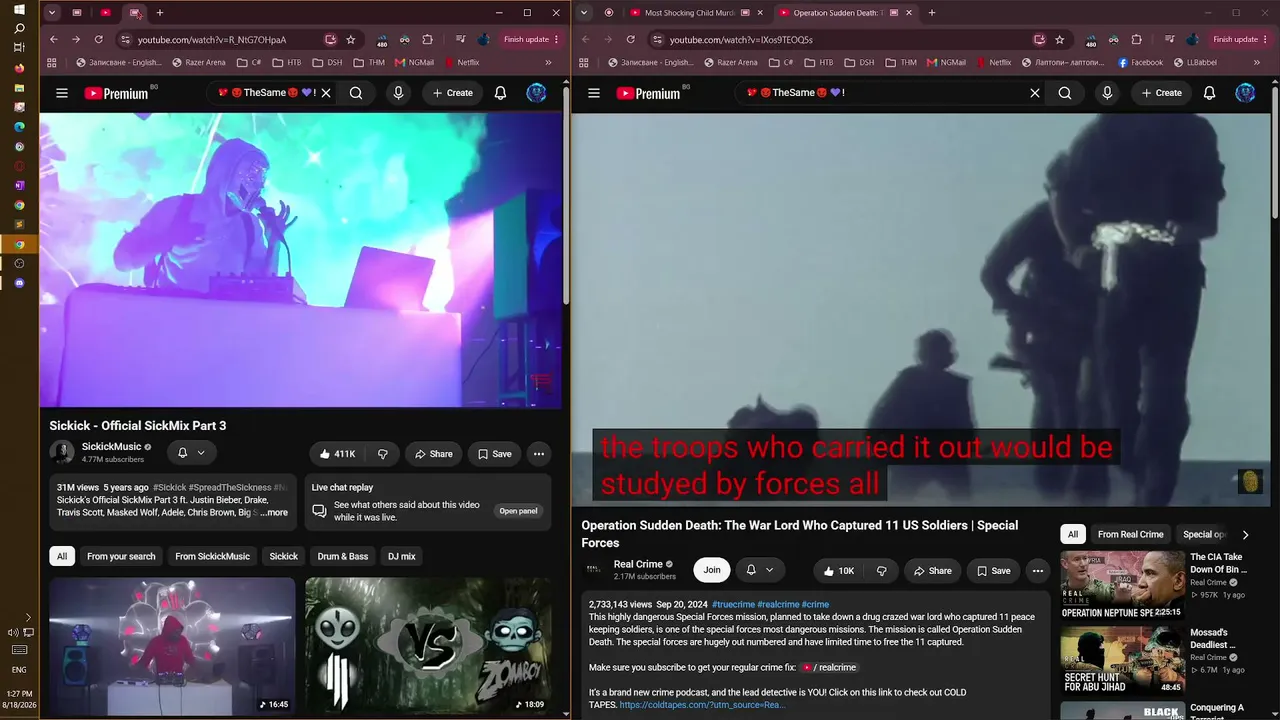This screenshot has width=1280, height=720.
Task: Select the All chip in left window
Action: click(62, 556)
